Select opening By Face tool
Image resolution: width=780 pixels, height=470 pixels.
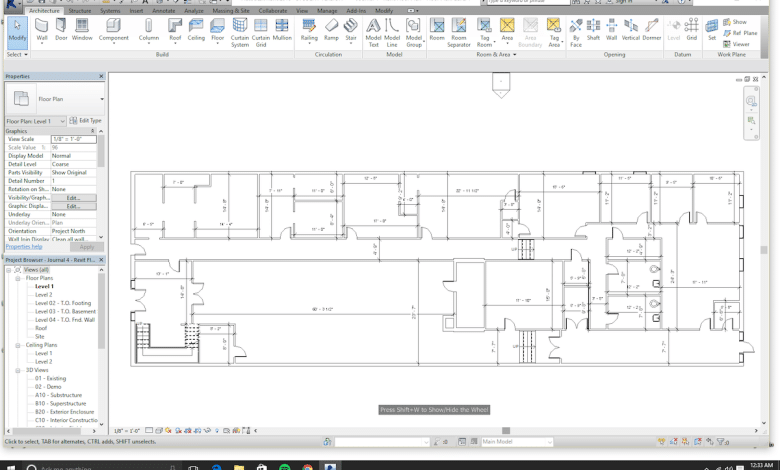[576, 33]
